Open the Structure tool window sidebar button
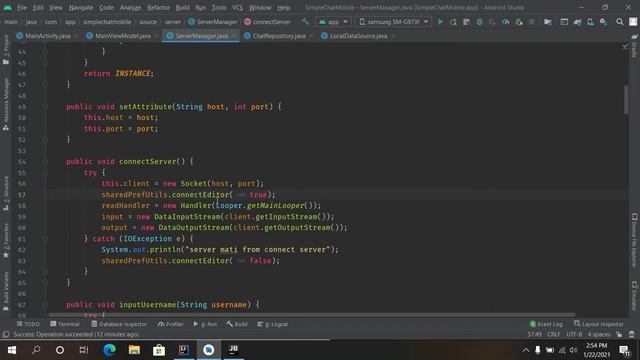640x360 pixels. [6, 194]
